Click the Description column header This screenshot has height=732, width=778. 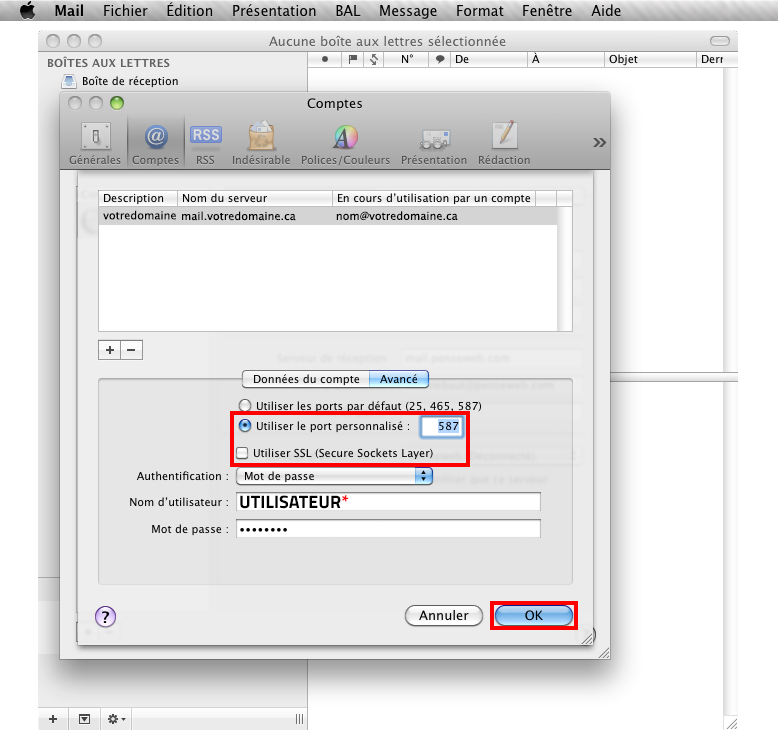[138, 198]
